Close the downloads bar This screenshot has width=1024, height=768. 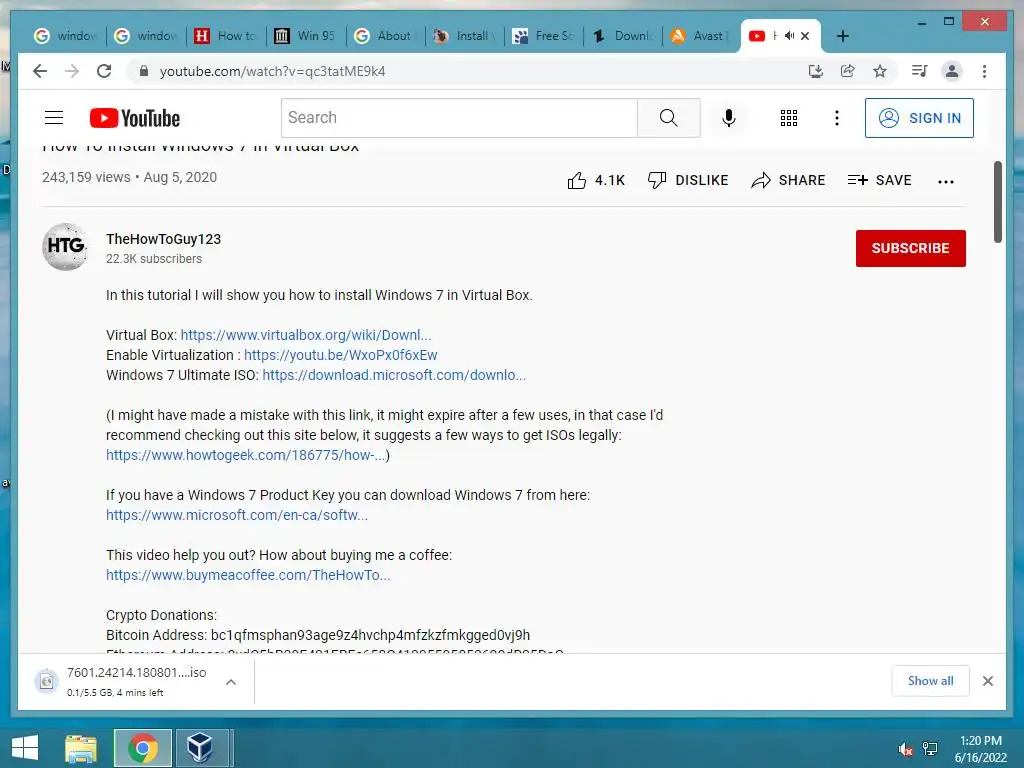point(987,681)
